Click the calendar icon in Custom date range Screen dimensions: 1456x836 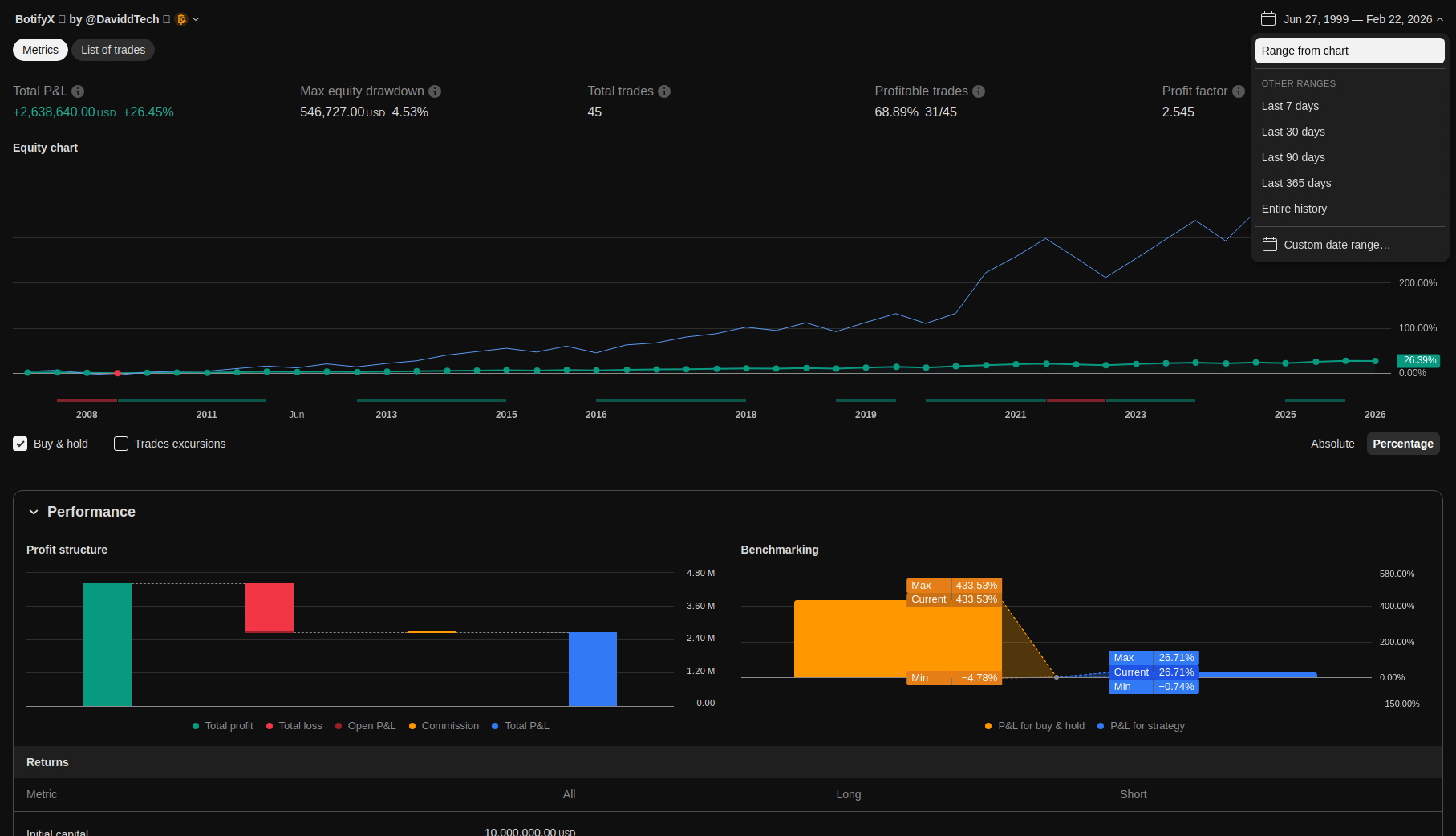pos(1270,245)
